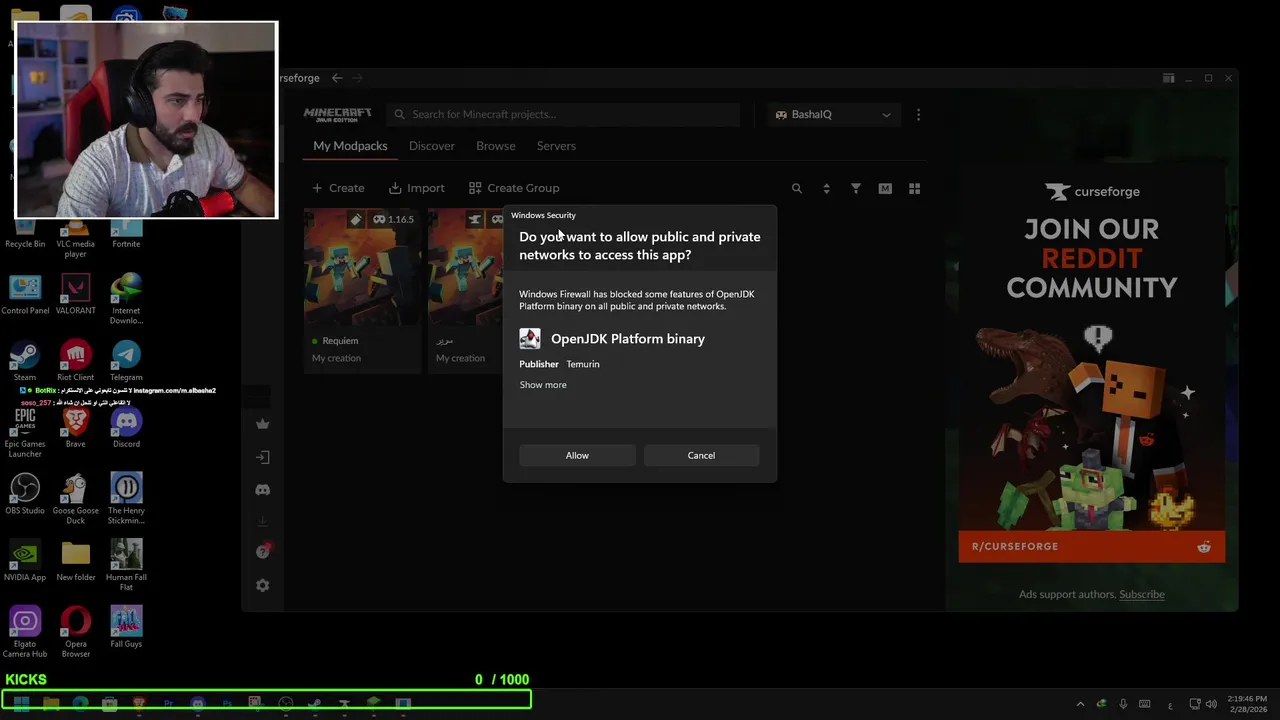The width and height of the screenshot is (1280, 720).
Task: Open the Servers tab
Action: pyautogui.click(x=556, y=146)
